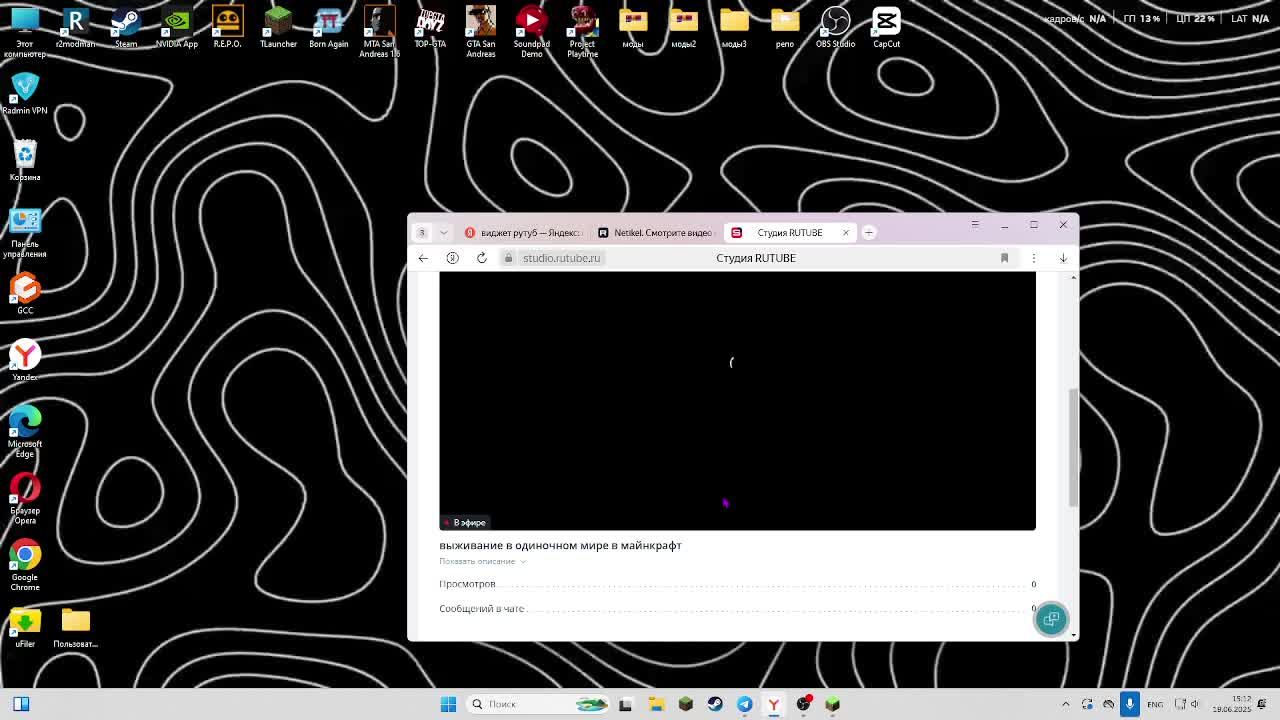Viewport: 1280px width, 720px height.
Task: Expand the tab list chevron in browser
Action: coord(443,232)
